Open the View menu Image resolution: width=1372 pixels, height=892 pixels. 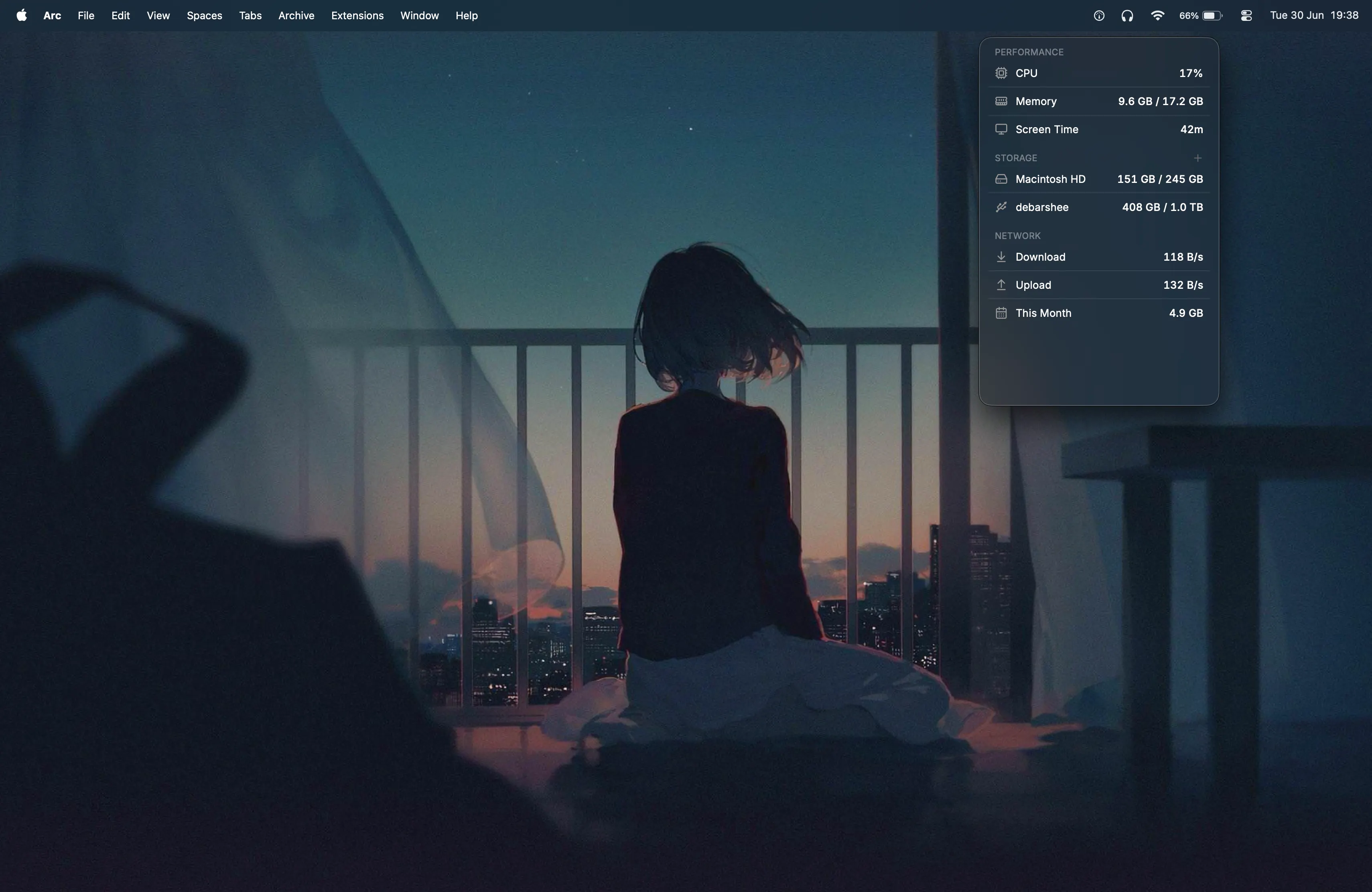point(158,16)
